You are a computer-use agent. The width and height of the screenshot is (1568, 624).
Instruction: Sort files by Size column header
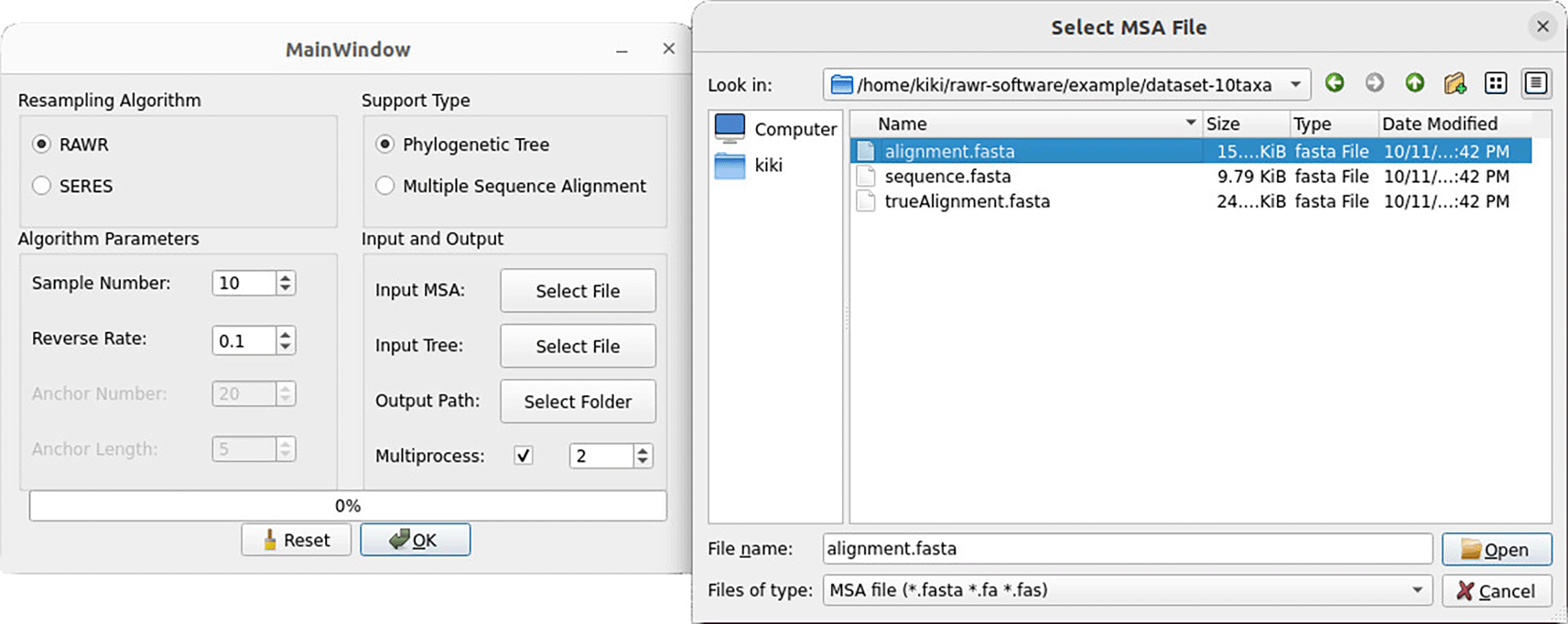(x=1246, y=124)
